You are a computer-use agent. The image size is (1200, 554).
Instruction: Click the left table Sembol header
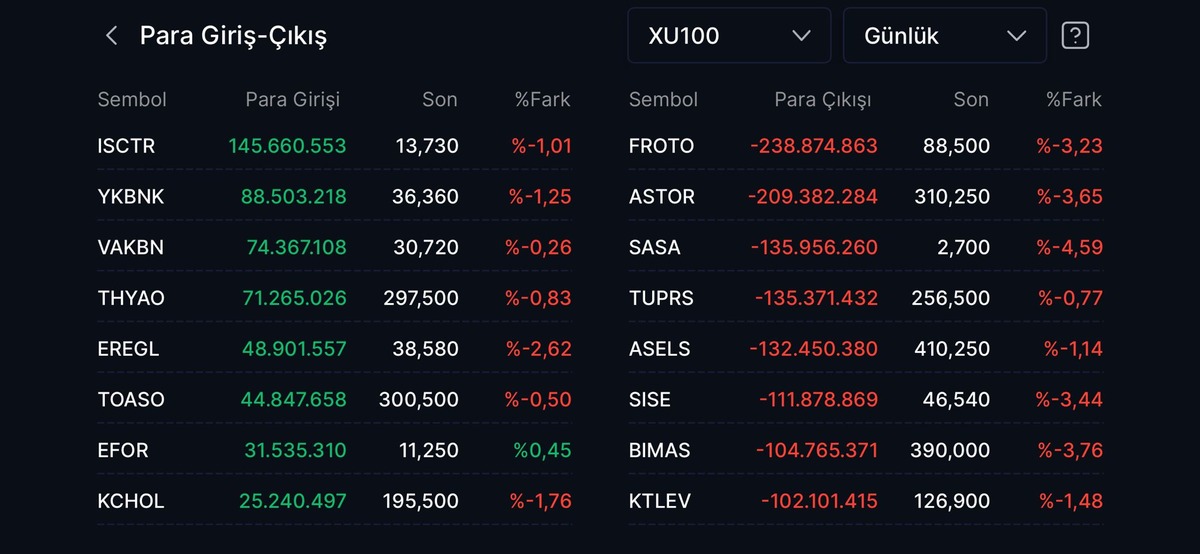click(x=132, y=99)
